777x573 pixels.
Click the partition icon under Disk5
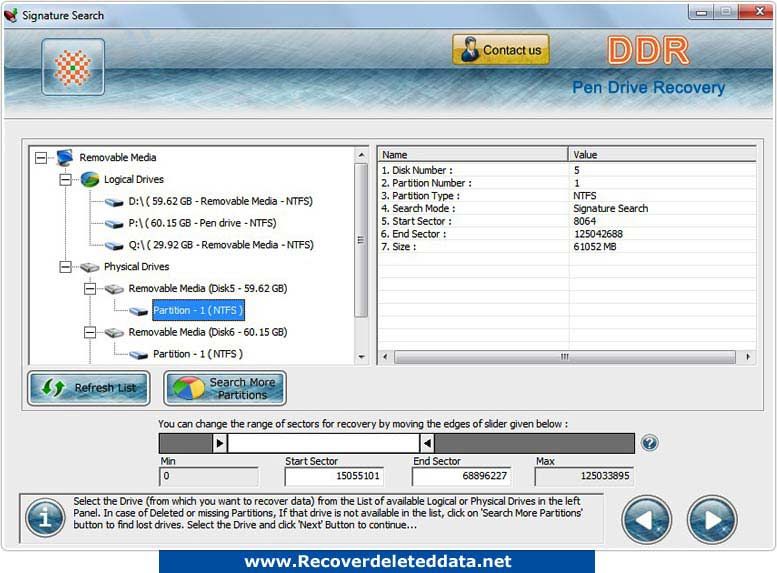[138, 311]
